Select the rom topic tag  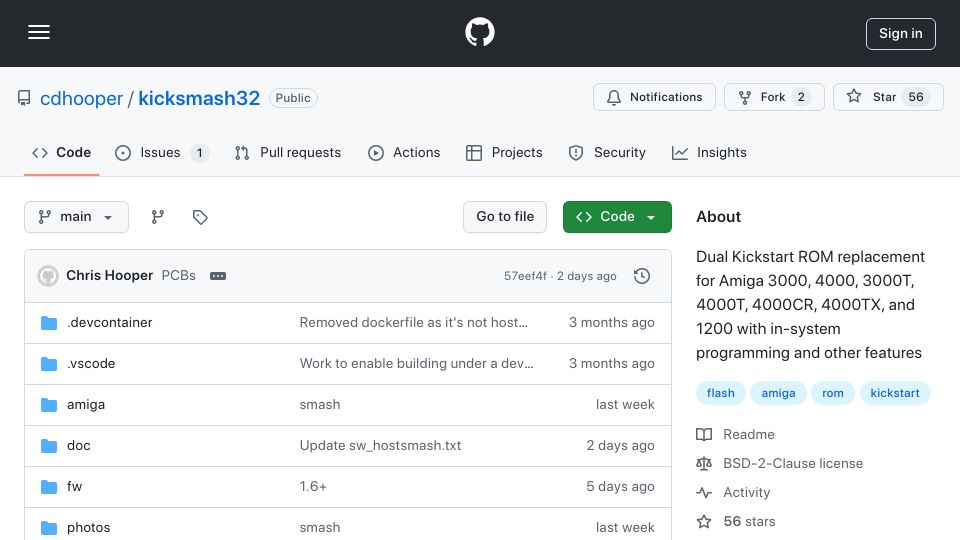pyautogui.click(x=833, y=393)
